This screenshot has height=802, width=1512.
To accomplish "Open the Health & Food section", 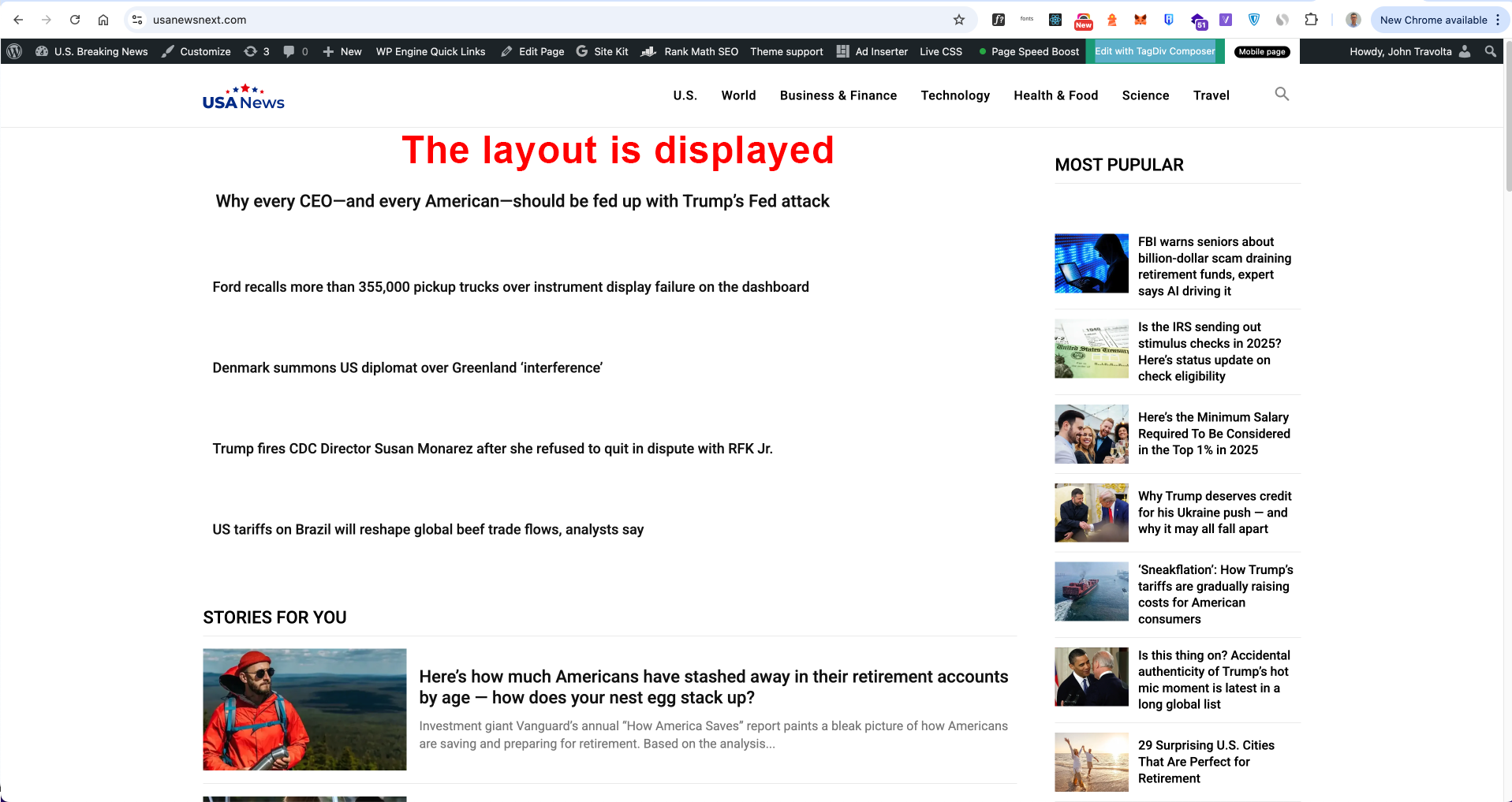I will tap(1055, 95).
